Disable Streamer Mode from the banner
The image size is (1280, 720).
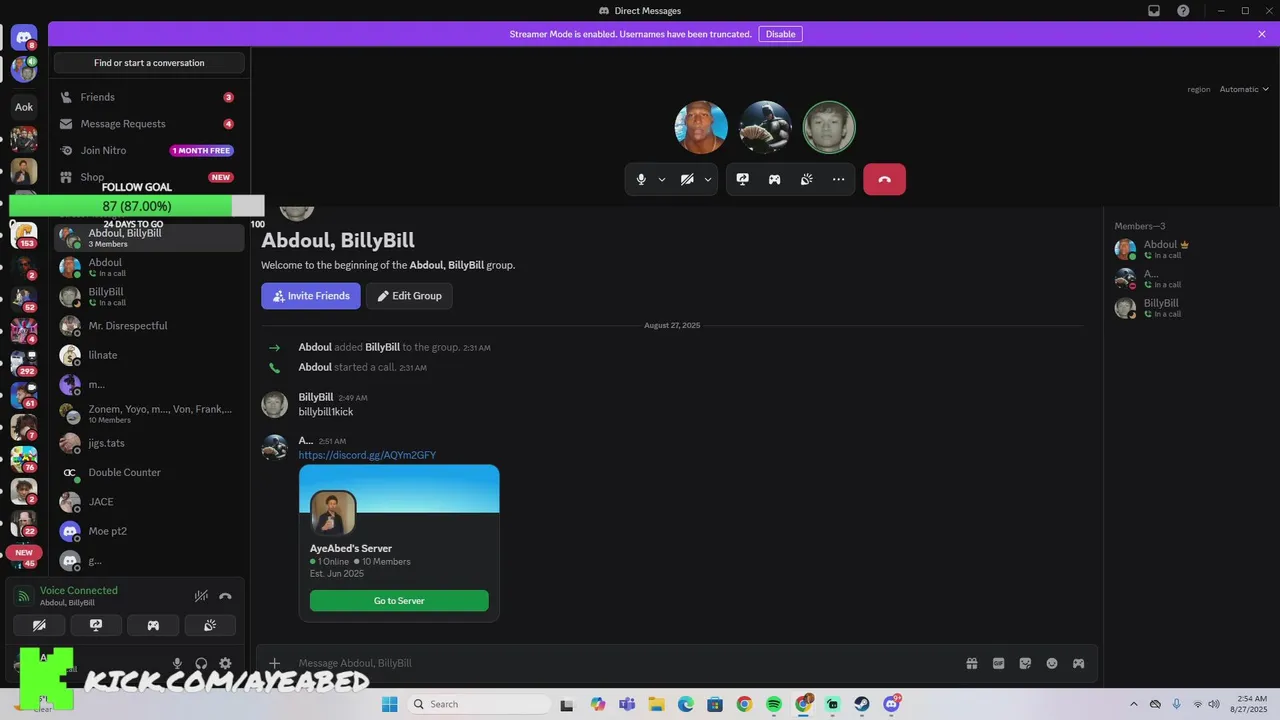pyautogui.click(x=780, y=34)
